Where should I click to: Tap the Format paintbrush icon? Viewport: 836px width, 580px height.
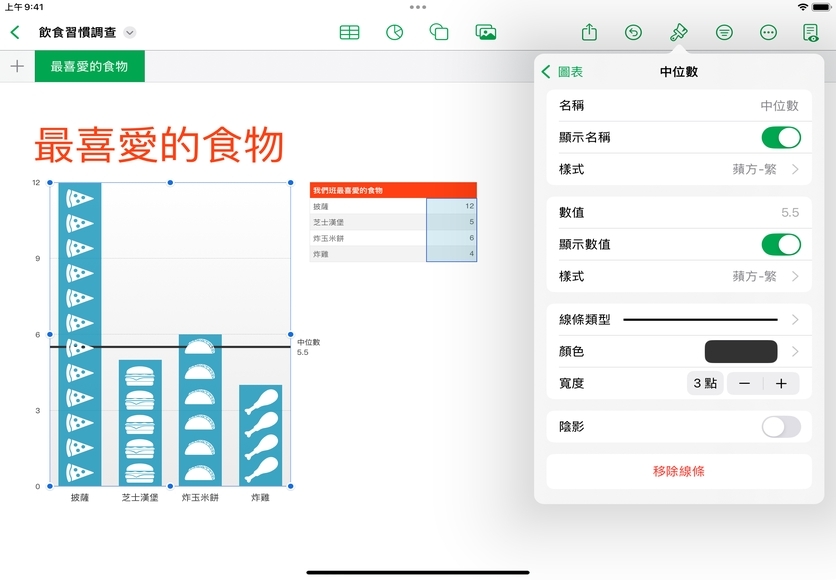678,32
